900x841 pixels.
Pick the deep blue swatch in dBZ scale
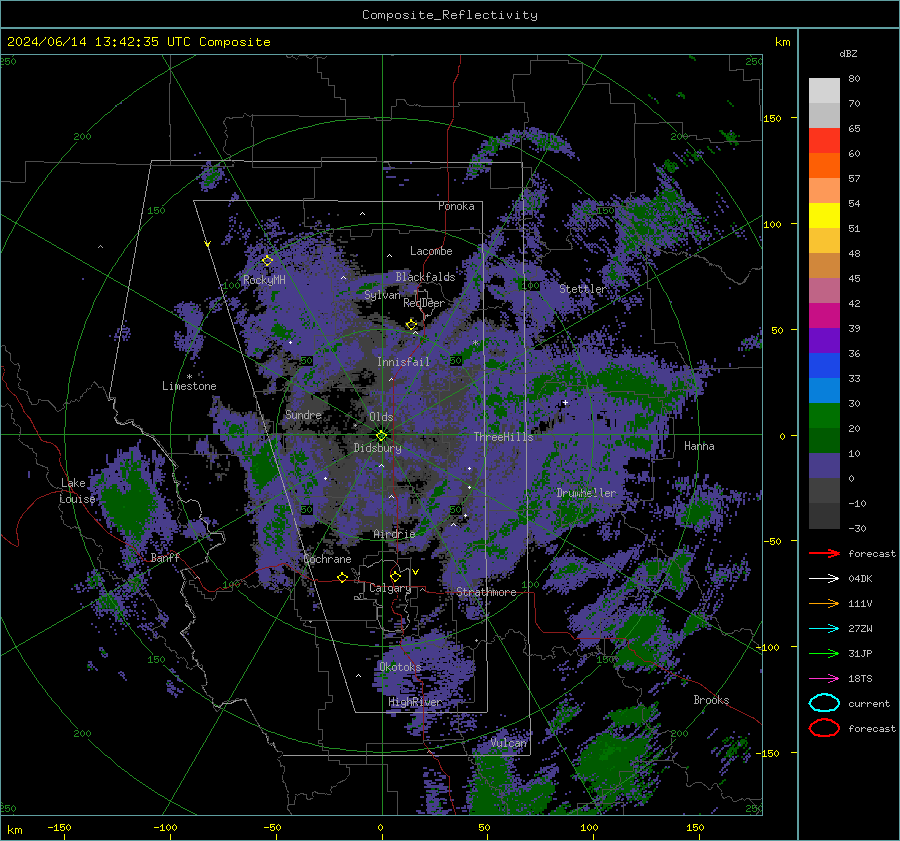[824, 366]
